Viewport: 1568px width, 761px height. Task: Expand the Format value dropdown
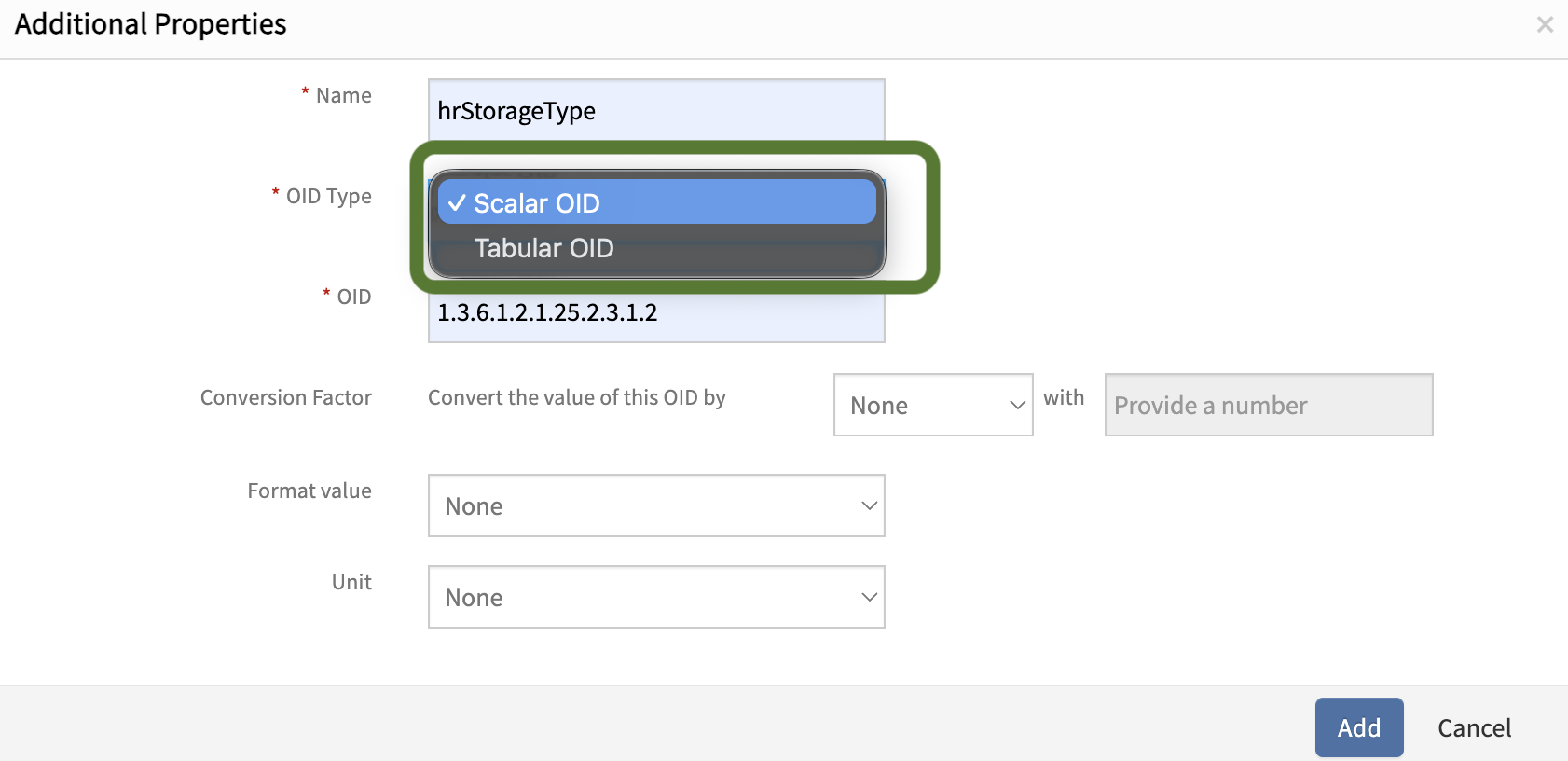[656, 506]
